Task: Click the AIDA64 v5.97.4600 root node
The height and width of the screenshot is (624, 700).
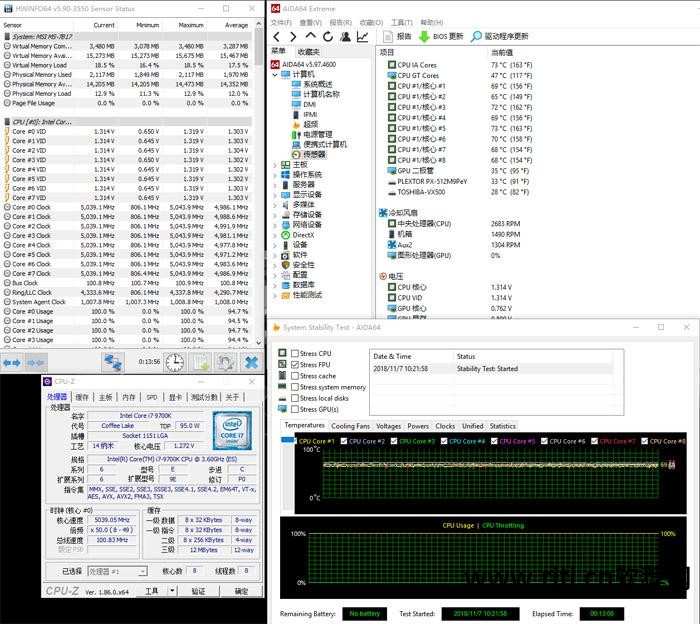Action: click(304, 64)
